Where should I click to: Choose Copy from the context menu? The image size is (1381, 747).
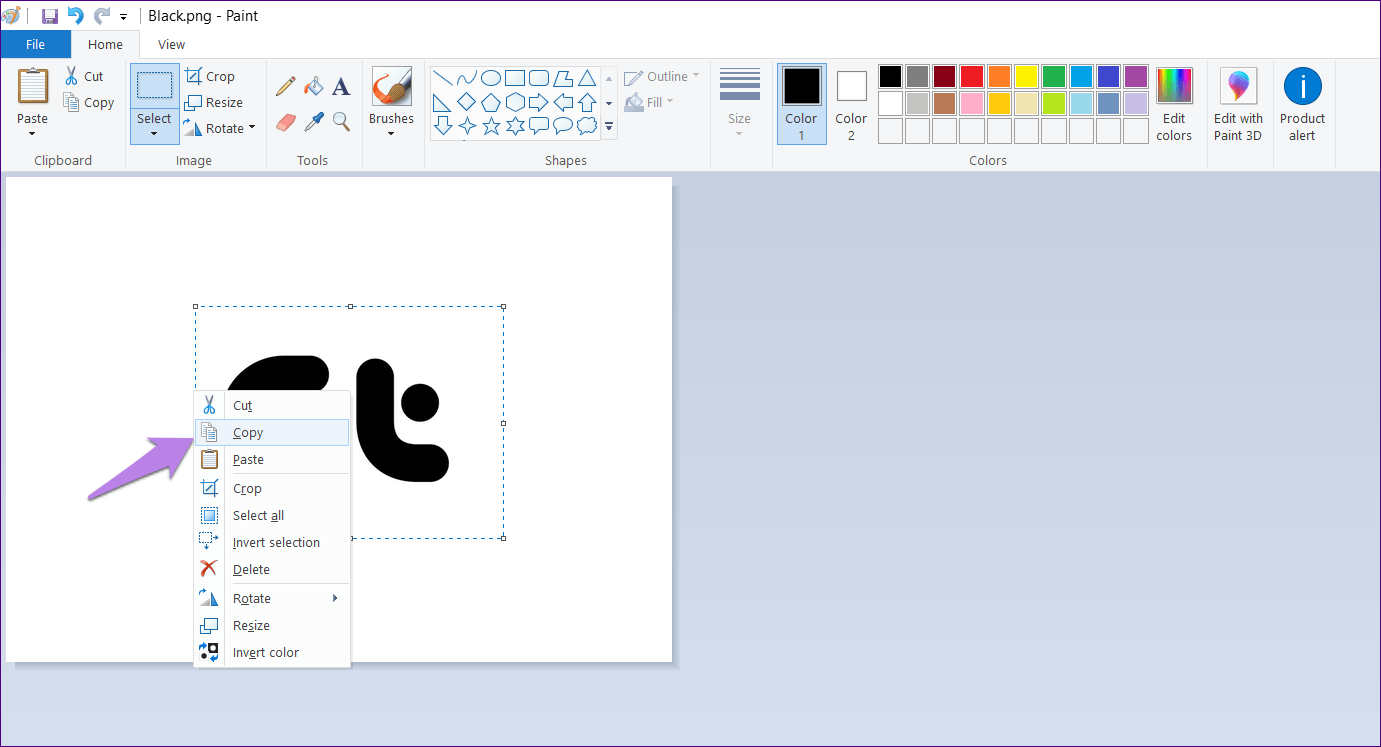click(x=248, y=433)
